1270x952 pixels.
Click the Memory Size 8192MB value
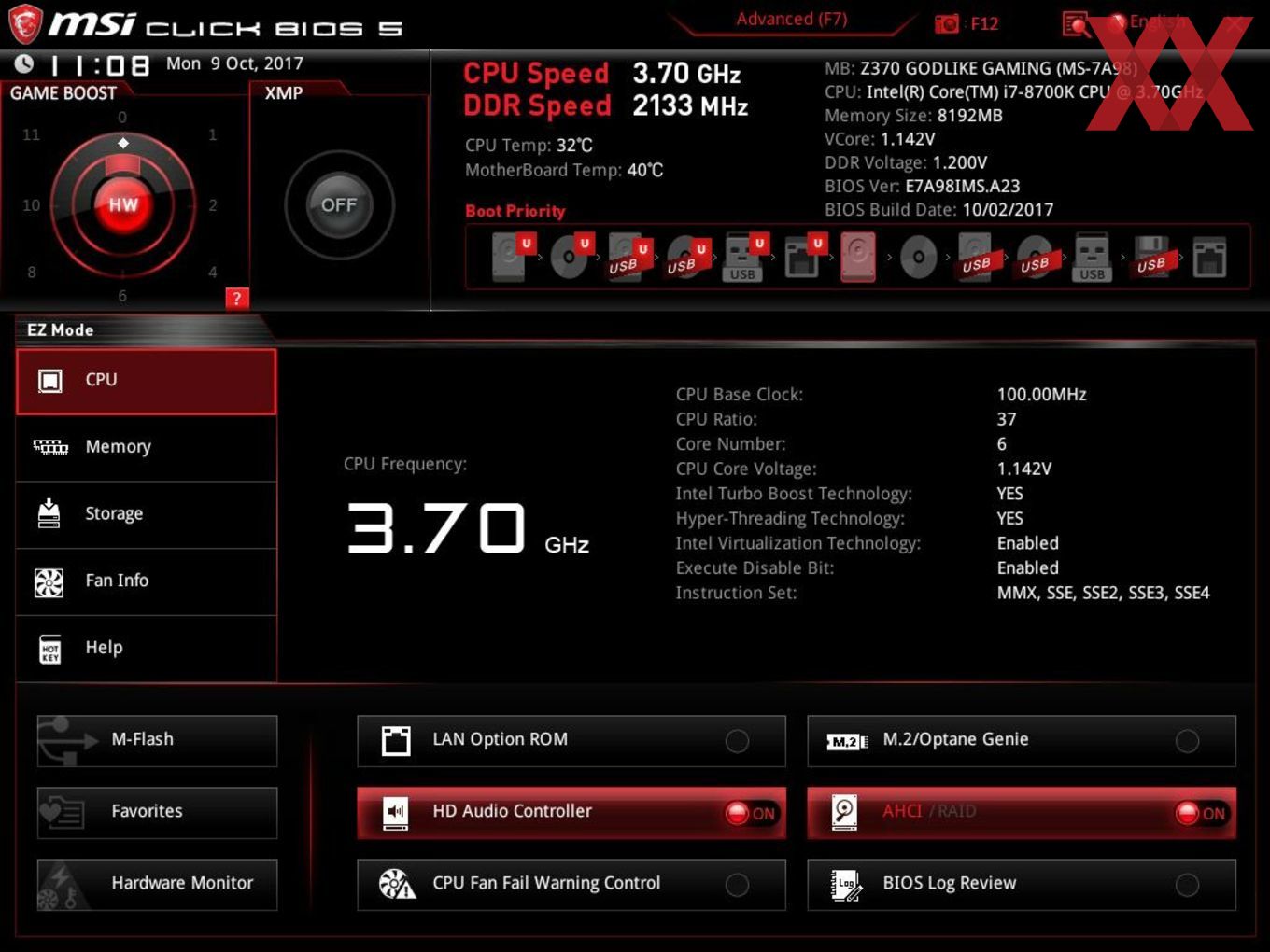tap(969, 116)
